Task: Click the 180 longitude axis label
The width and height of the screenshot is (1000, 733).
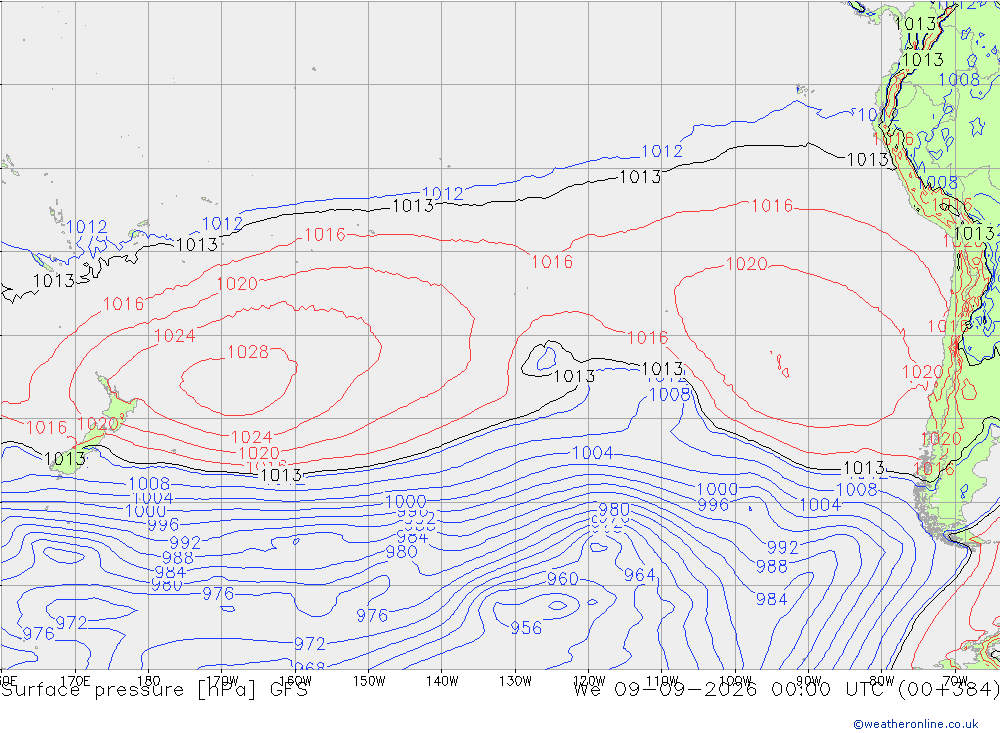Action: (x=149, y=681)
